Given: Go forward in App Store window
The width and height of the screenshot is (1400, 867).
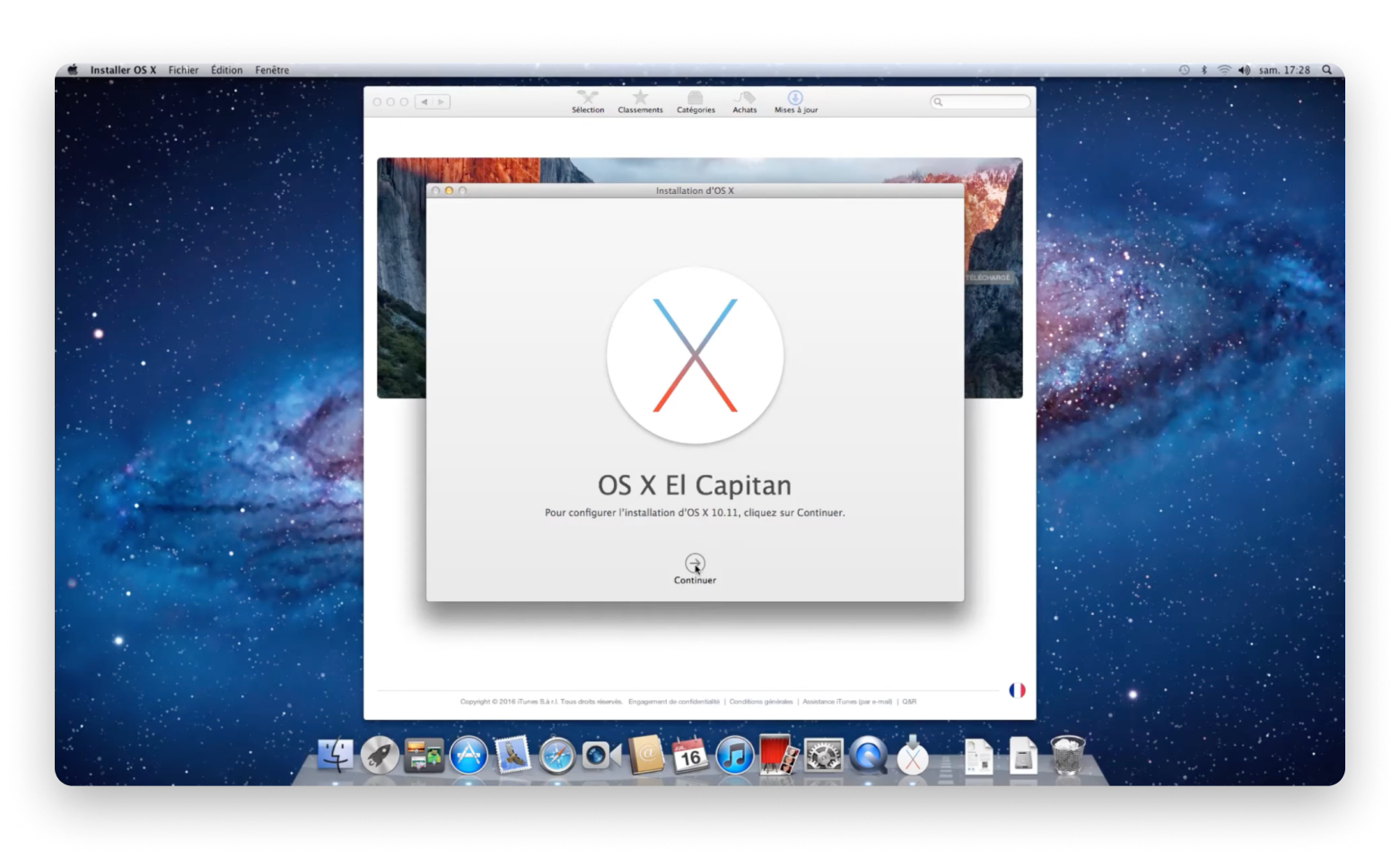Looking at the screenshot, I should [441, 101].
